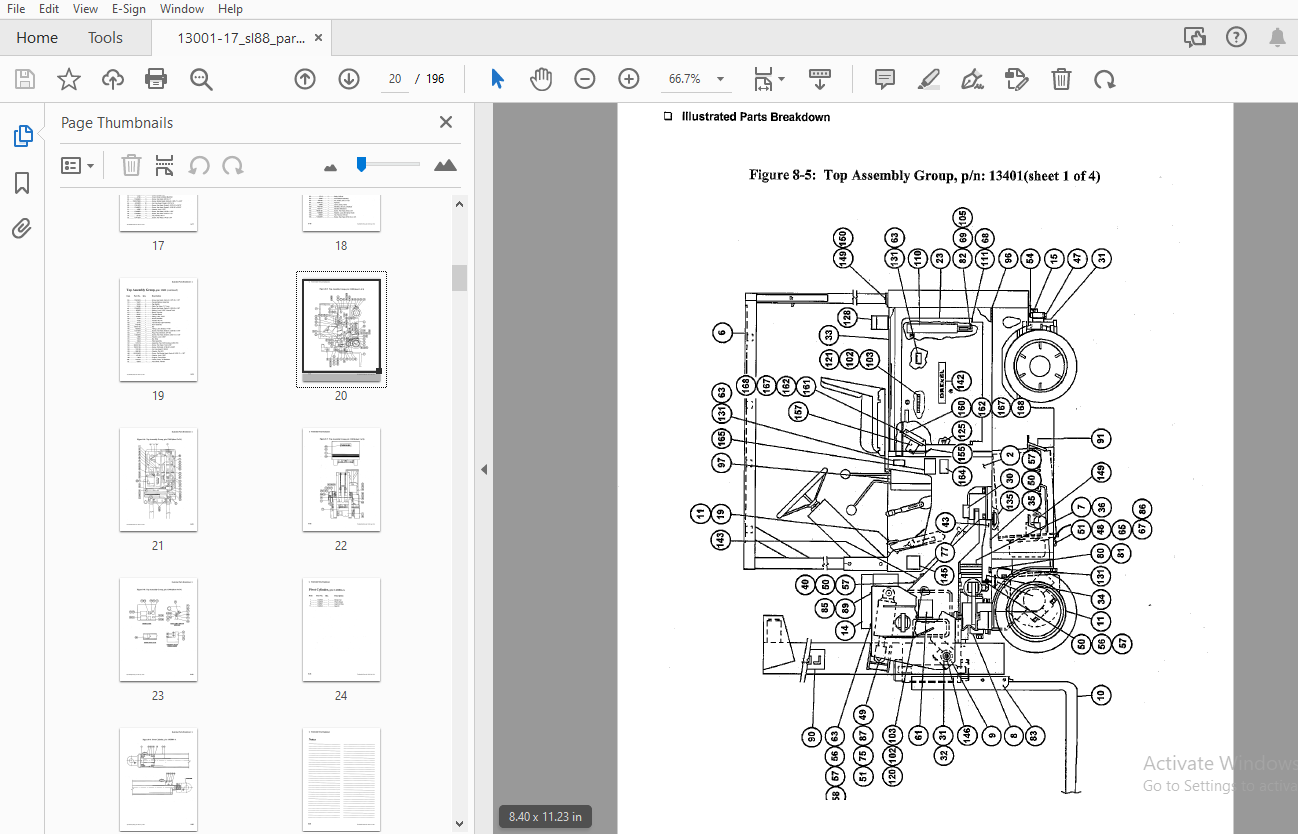The image size is (1298, 834).
Task: Open the Sign document pen tool
Action: pos(972,79)
